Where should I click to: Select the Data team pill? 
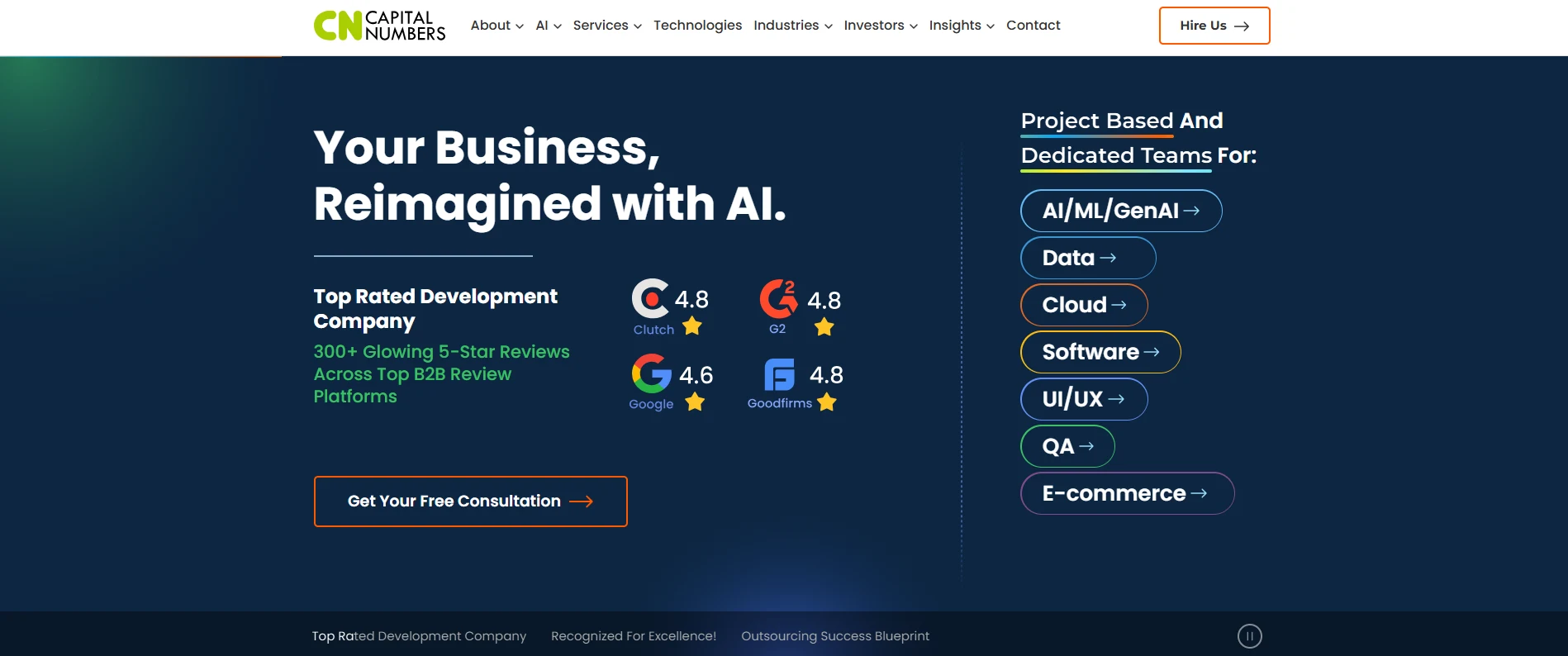tap(1088, 258)
